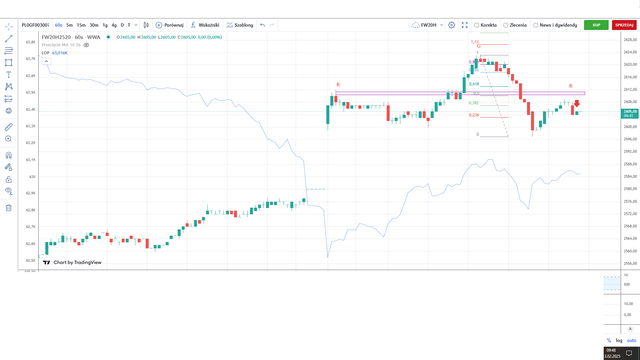Select the crosshair cursor tool
This screenshot has height=360, width=640.
coord(9,27)
